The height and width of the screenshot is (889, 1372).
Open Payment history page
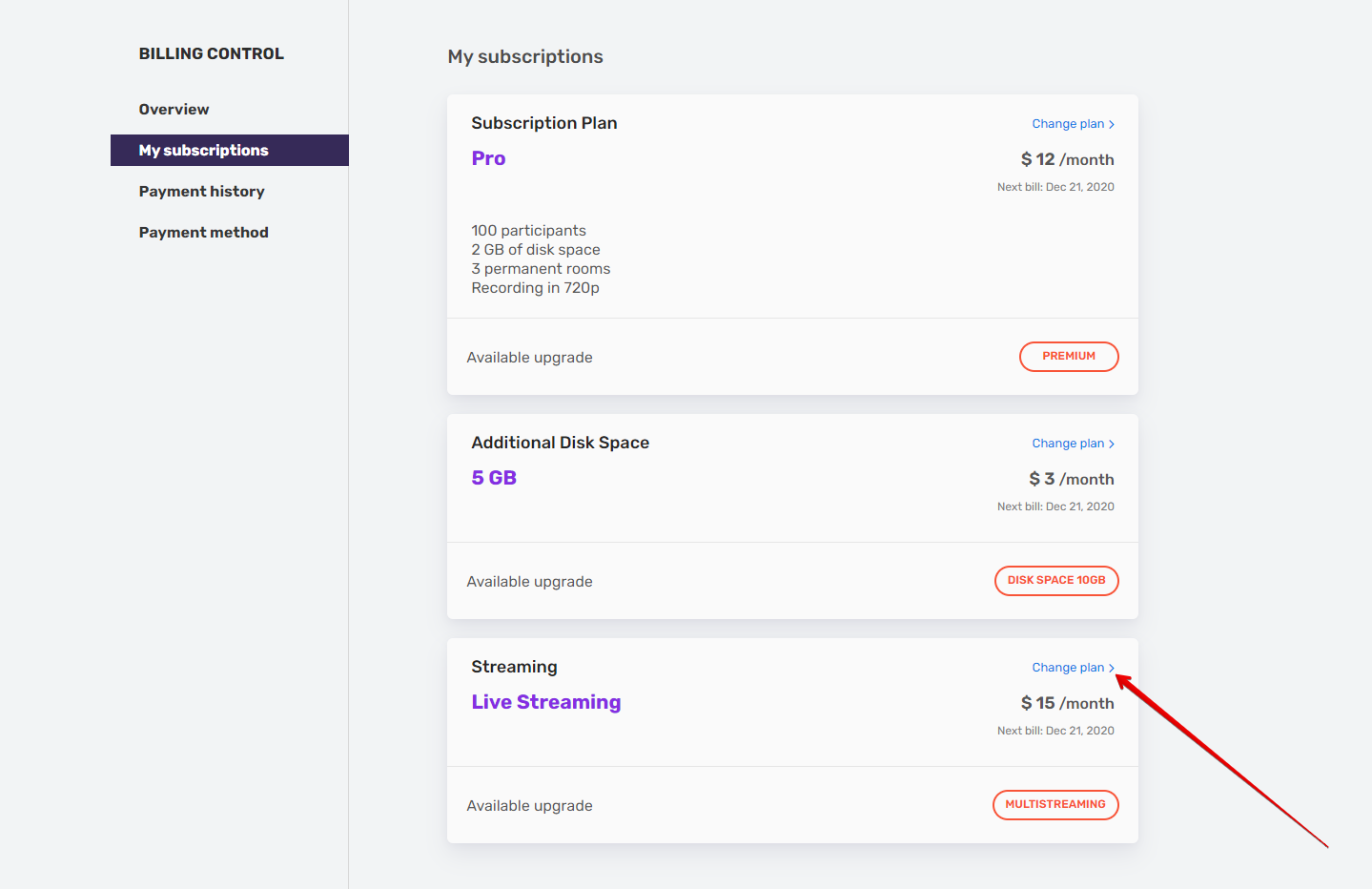tap(202, 192)
